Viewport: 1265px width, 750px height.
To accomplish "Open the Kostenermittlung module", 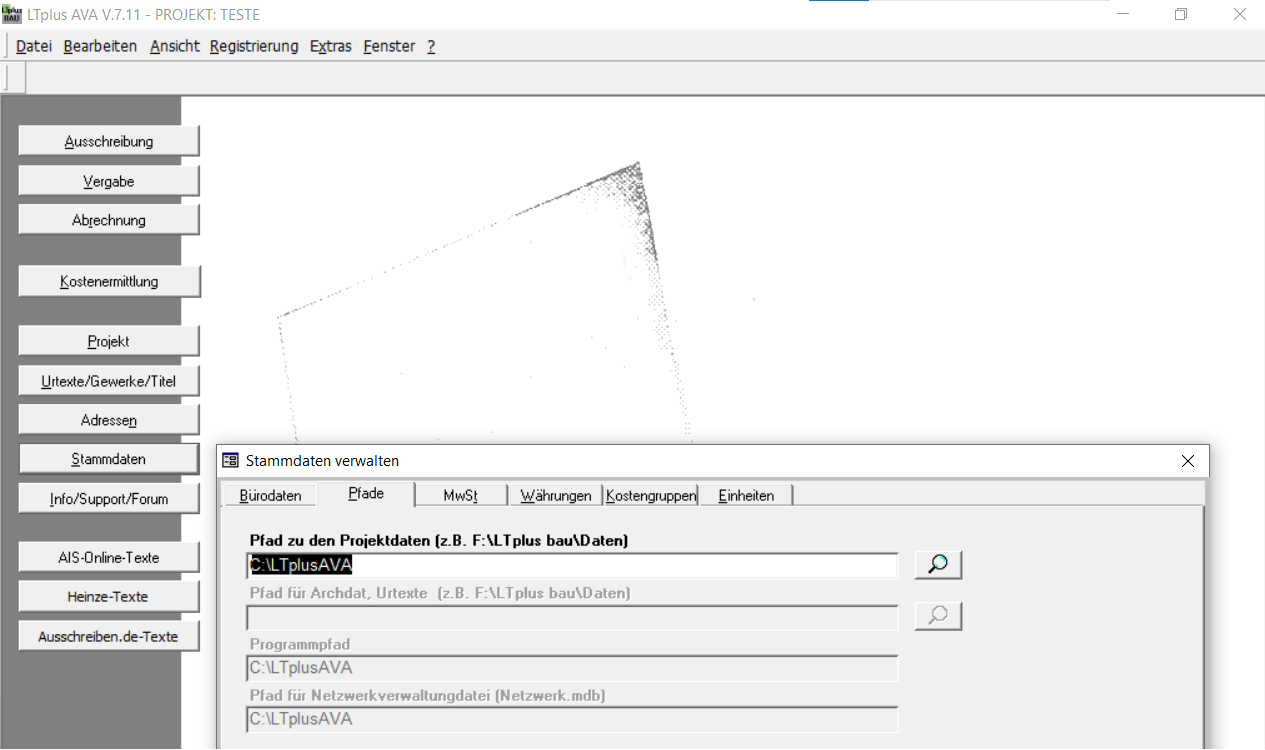I will [109, 282].
